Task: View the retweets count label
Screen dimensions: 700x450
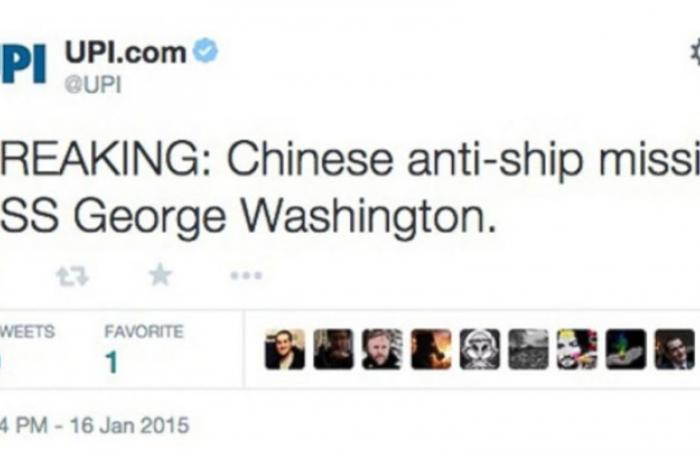Action: 27,332
